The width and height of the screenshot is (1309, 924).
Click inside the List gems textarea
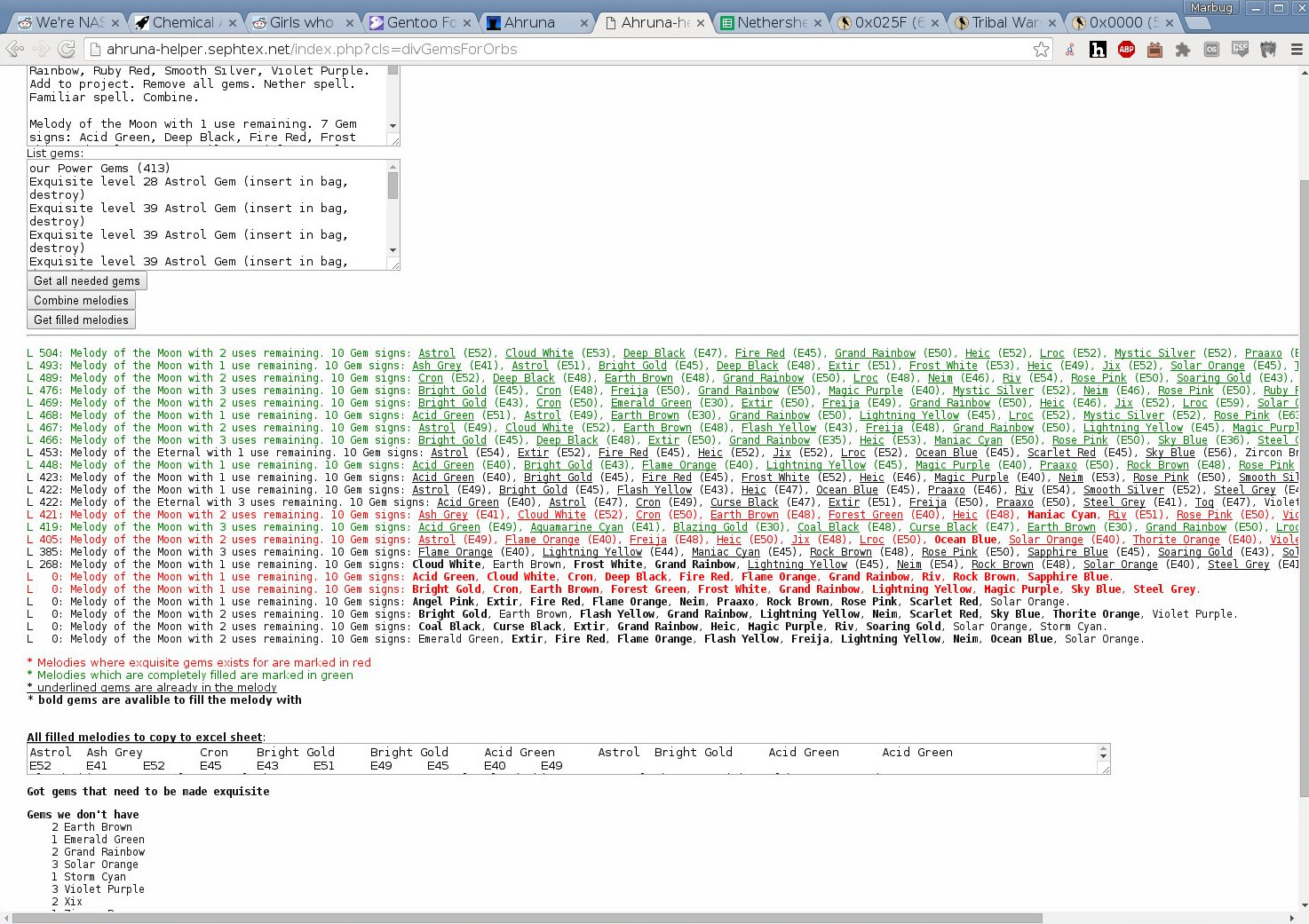206,215
